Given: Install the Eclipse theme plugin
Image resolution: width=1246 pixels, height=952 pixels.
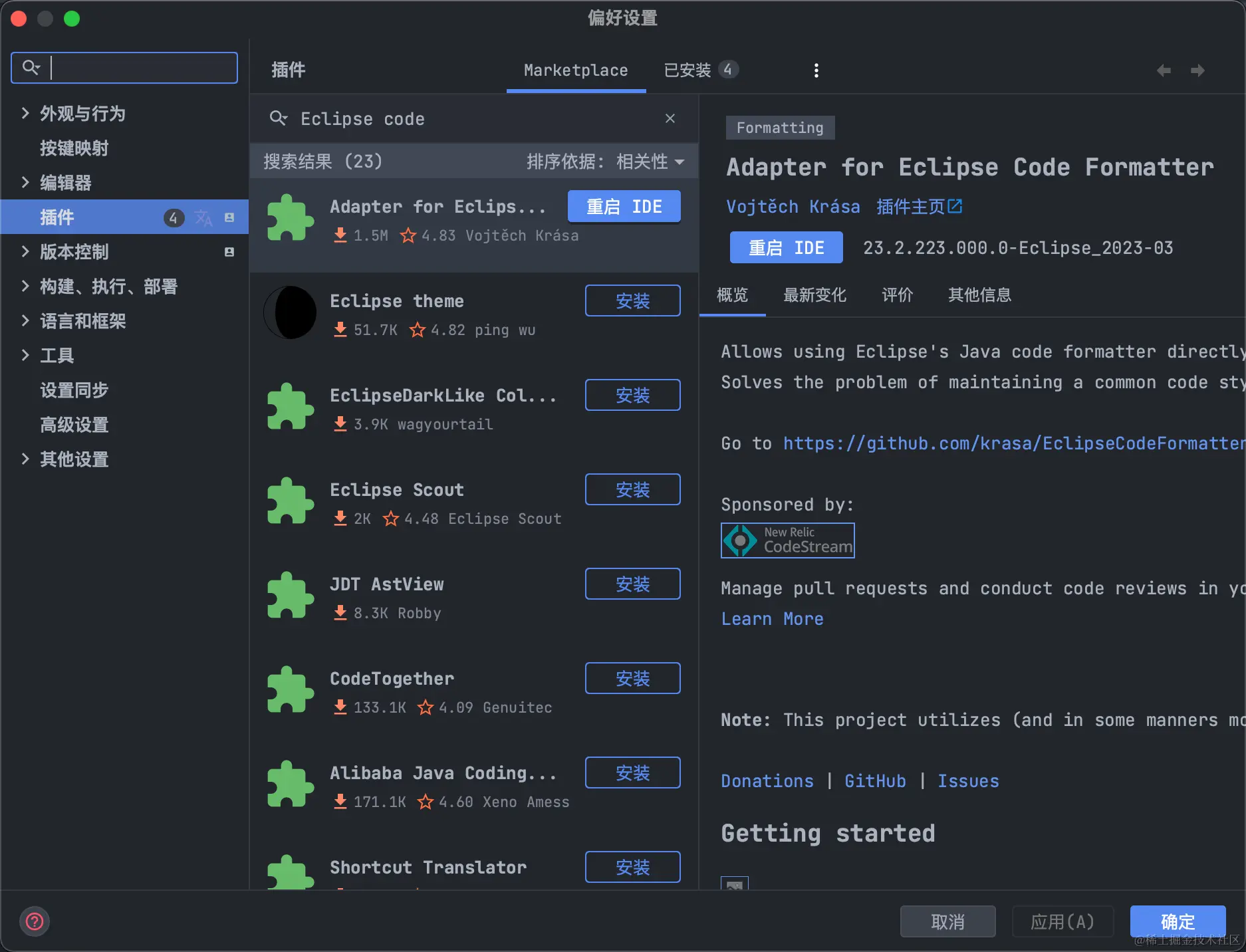Looking at the screenshot, I should click(x=633, y=301).
